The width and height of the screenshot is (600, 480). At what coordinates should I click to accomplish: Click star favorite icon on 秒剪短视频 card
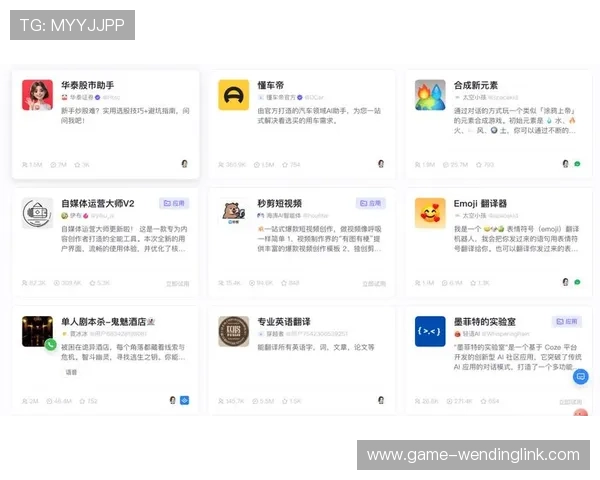[284, 283]
